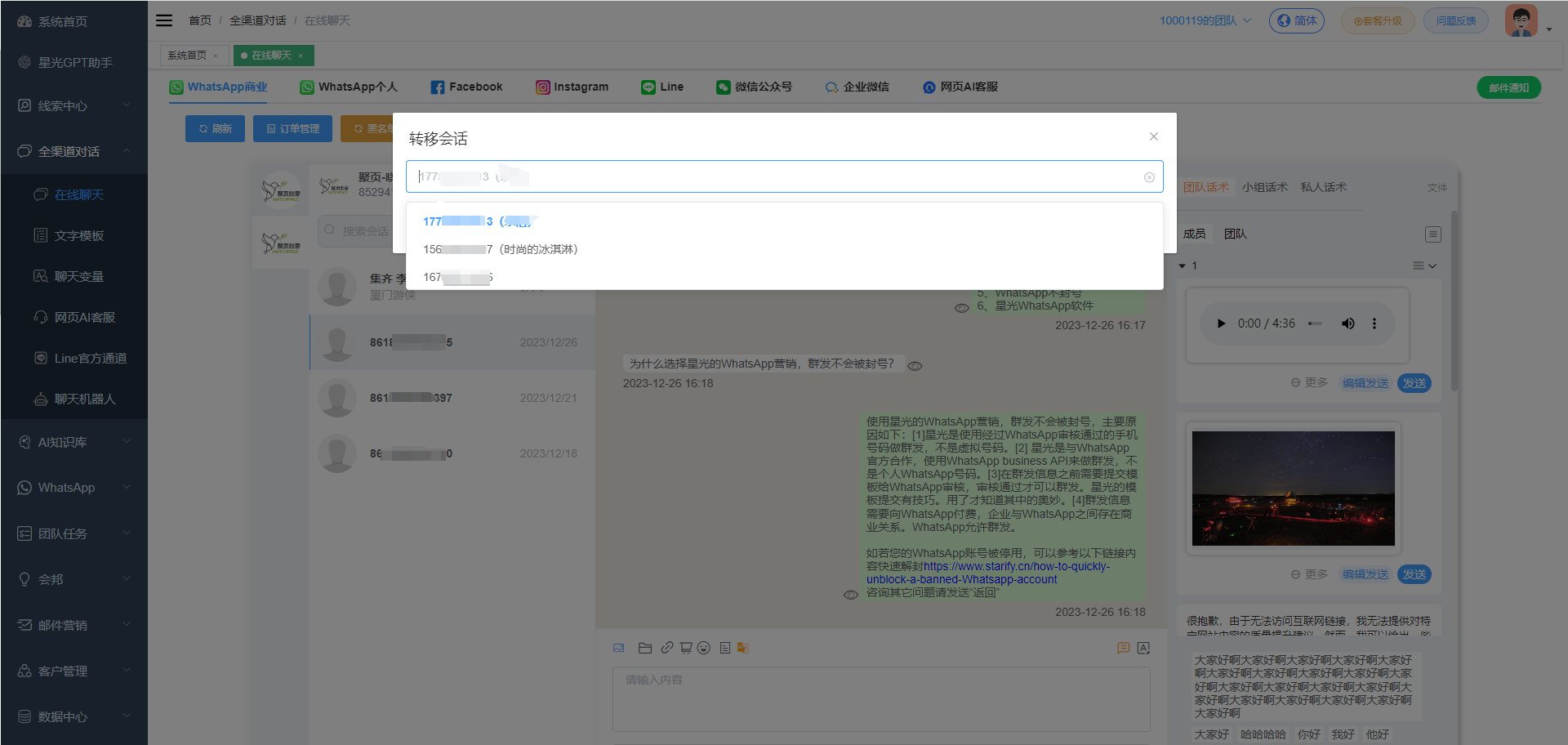Expand the 数据中心 sidebar section
Viewport: 1568px width, 745px height.
(73, 716)
